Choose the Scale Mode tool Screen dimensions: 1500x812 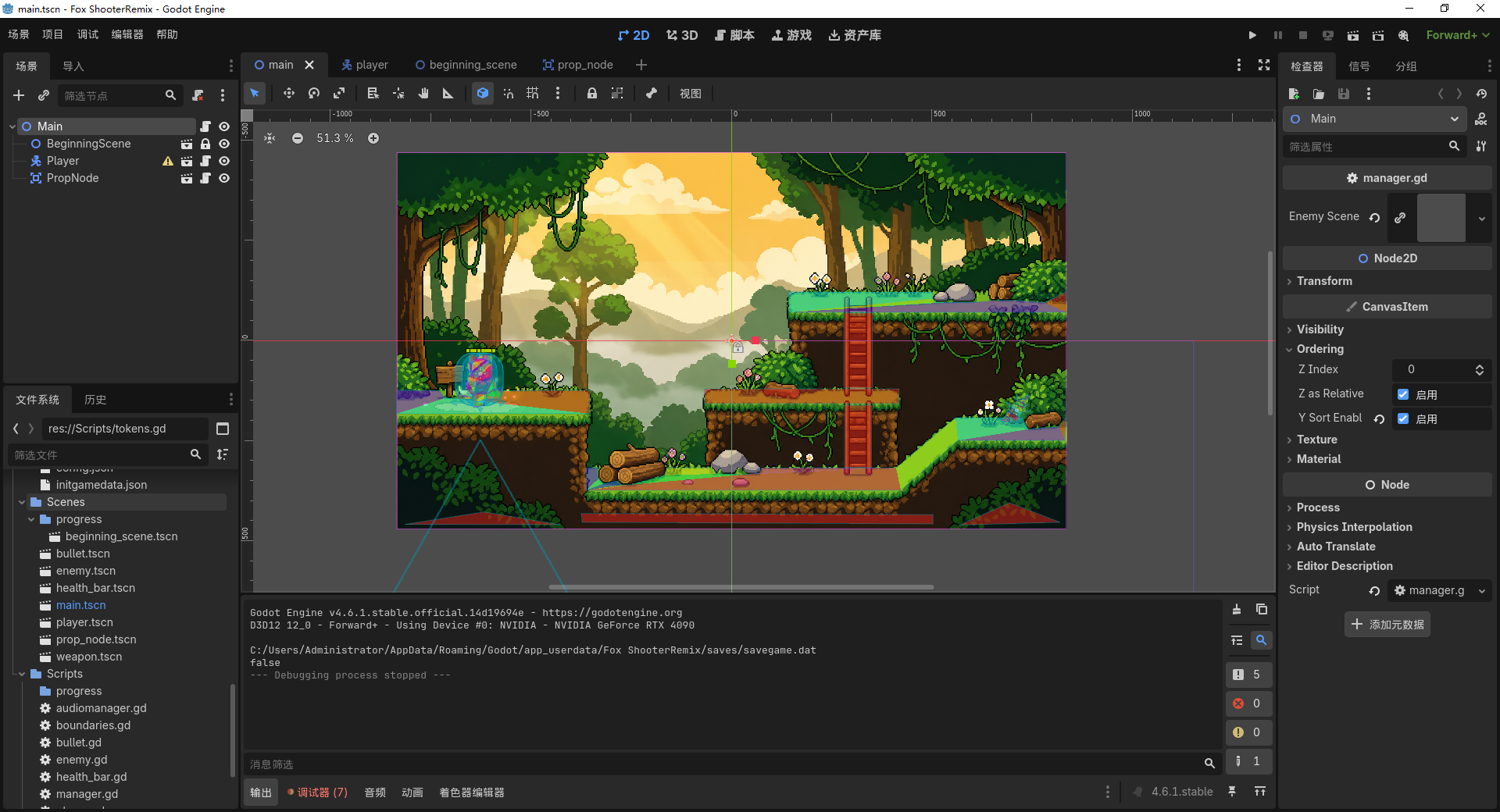pyautogui.click(x=339, y=94)
